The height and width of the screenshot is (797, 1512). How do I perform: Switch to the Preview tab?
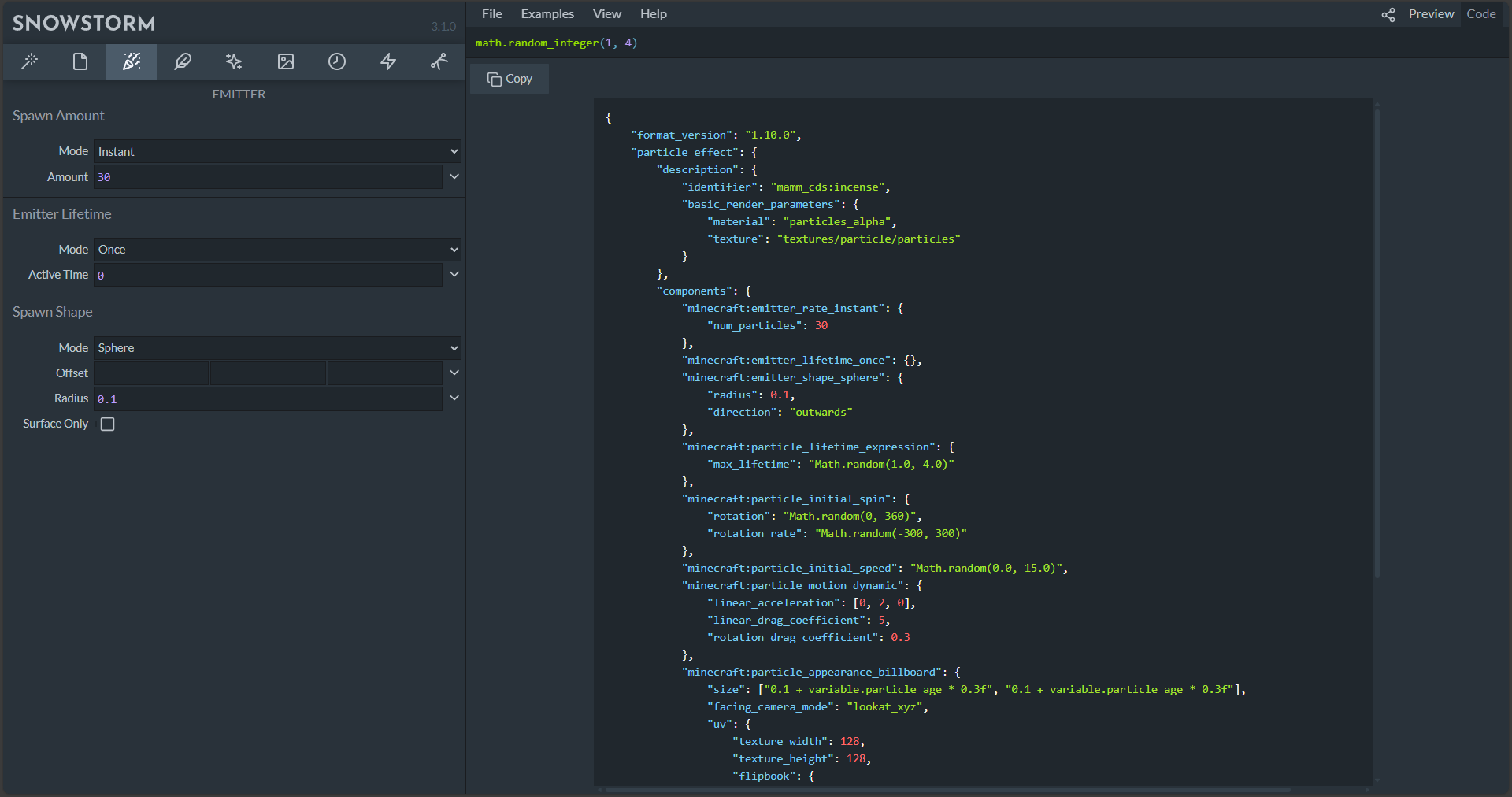1431,14
